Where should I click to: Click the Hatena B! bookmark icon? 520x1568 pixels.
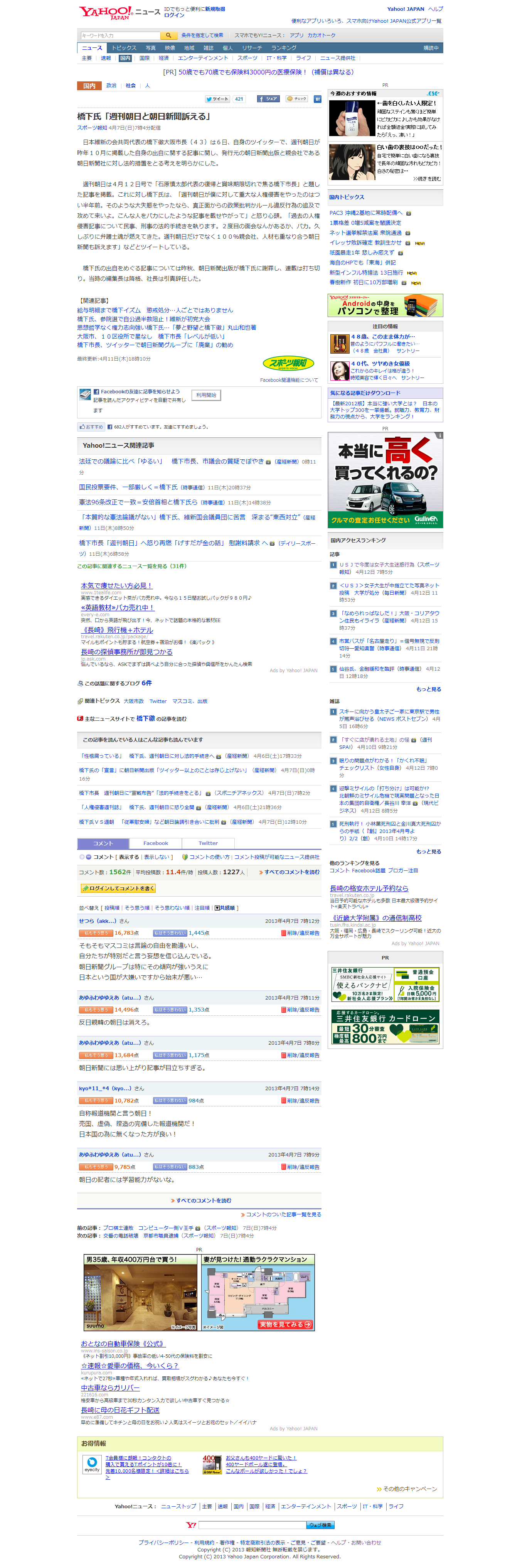point(317,99)
